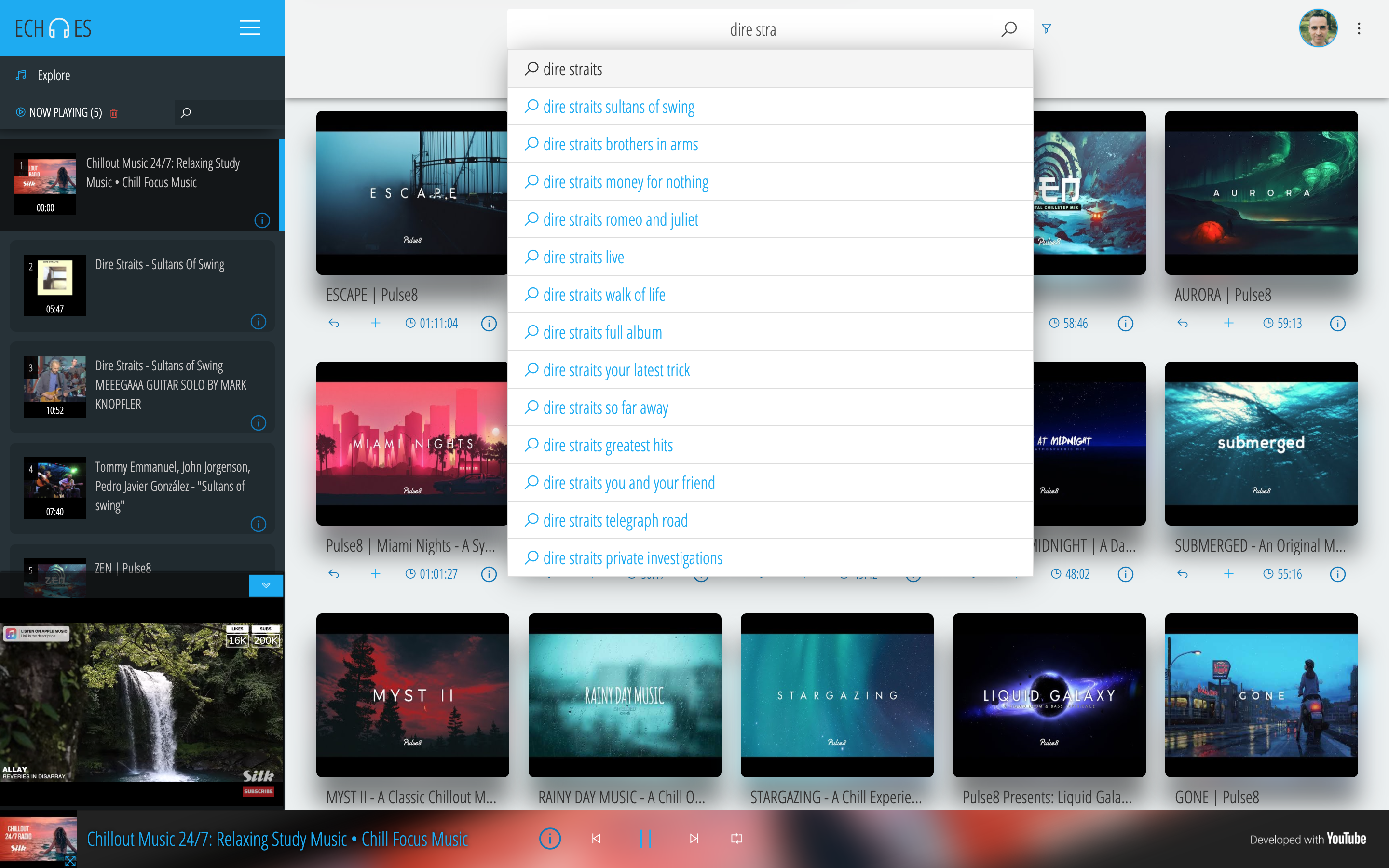Image resolution: width=1389 pixels, height=868 pixels.
Task: Skip to the previous track
Action: 596,839
